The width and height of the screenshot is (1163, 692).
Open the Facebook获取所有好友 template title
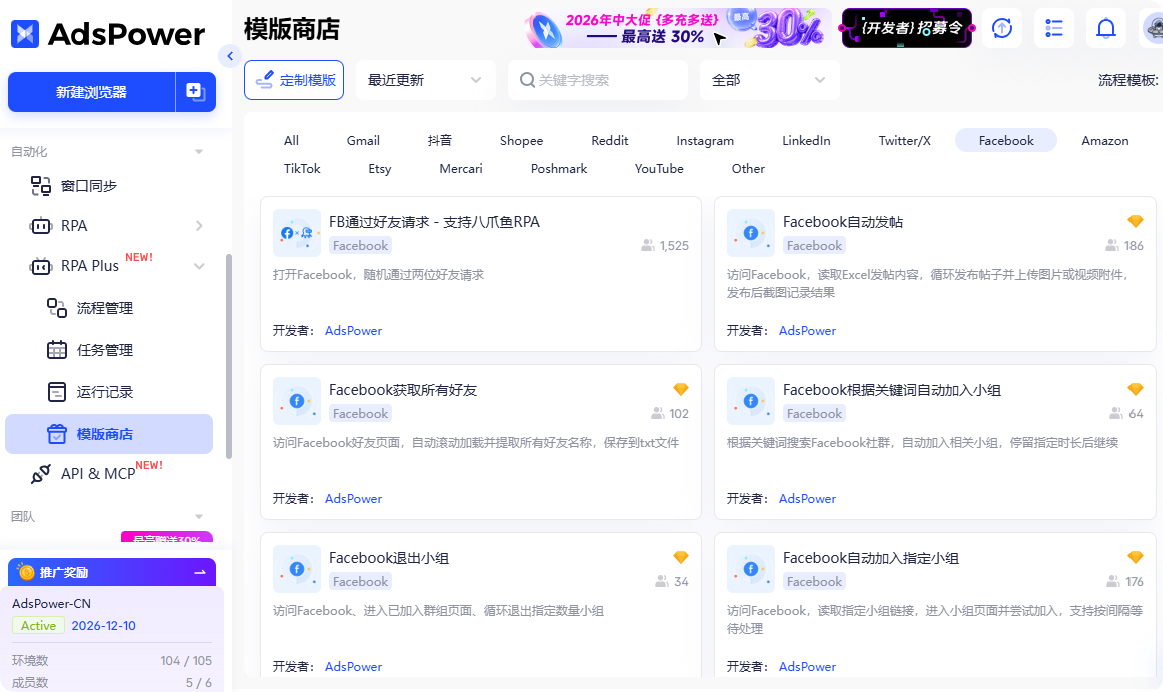pos(403,389)
